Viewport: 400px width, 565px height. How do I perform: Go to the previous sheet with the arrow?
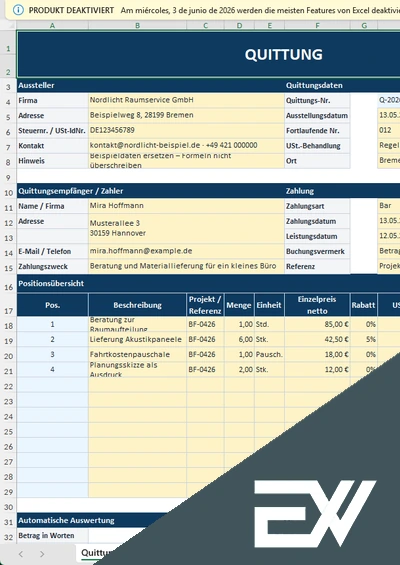tap(21, 554)
